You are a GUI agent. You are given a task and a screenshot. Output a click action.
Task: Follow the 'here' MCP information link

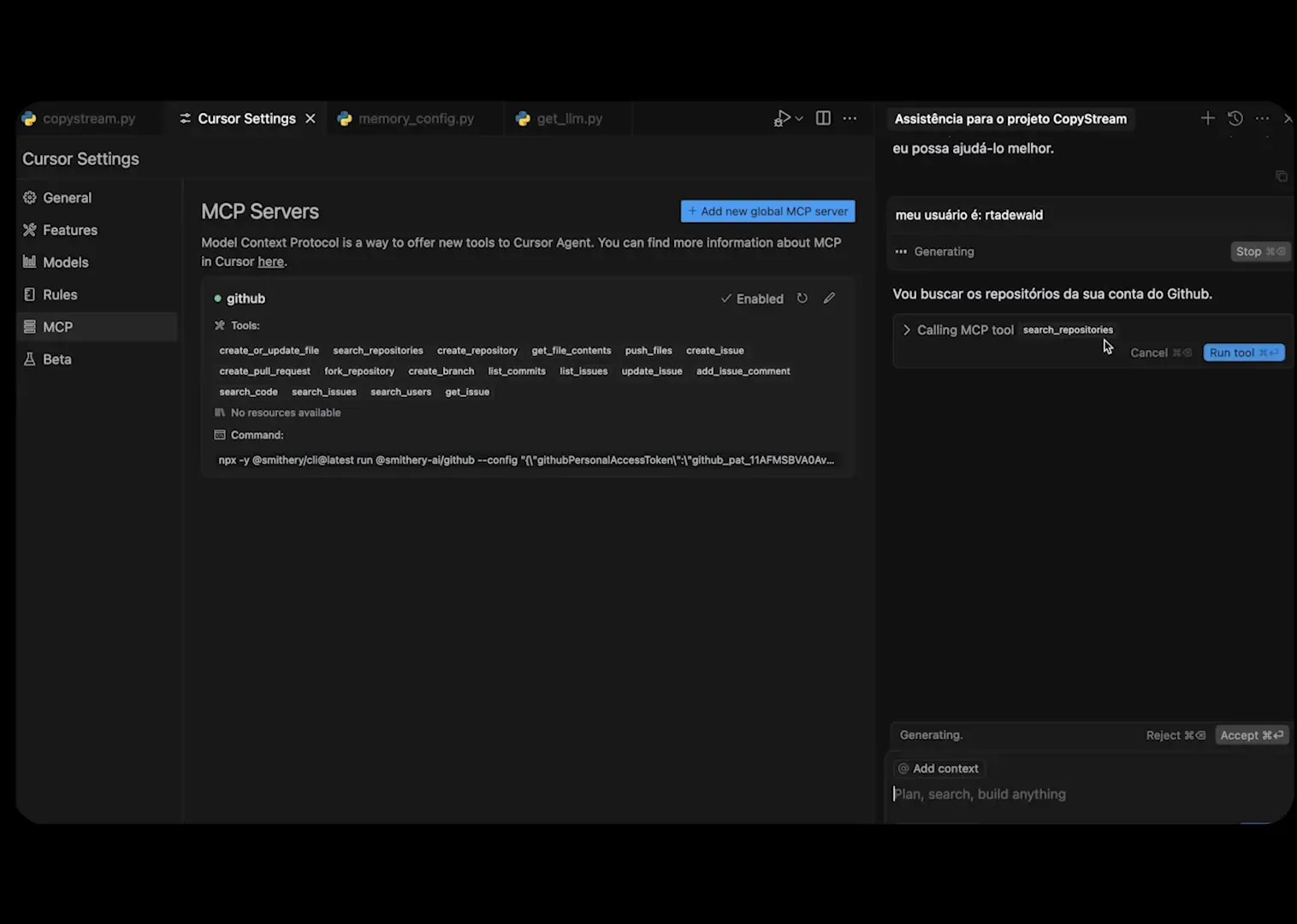click(270, 262)
